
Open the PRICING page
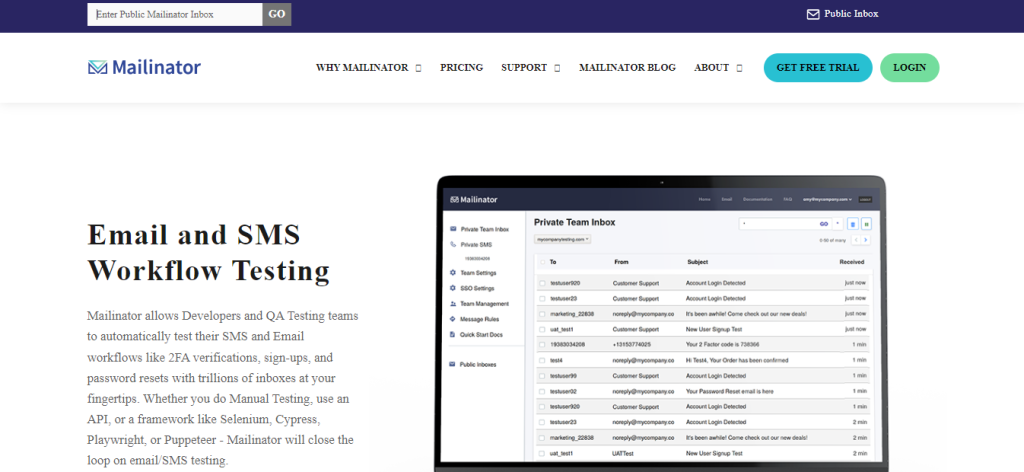462,68
